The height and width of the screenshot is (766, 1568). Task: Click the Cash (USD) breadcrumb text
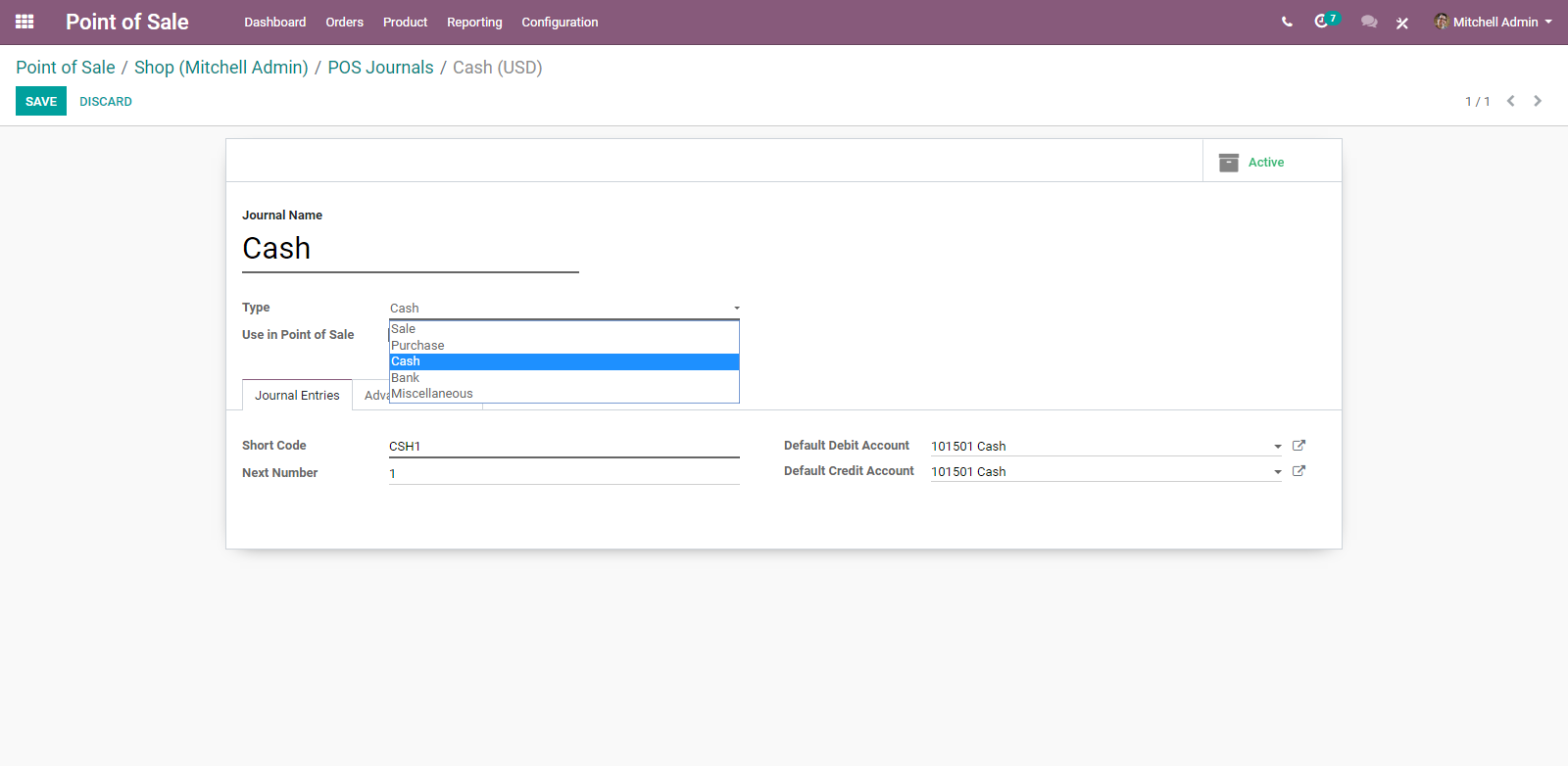click(497, 68)
